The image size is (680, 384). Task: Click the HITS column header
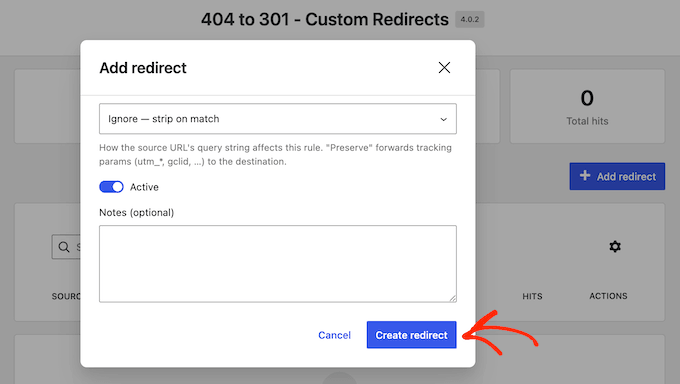(532, 296)
